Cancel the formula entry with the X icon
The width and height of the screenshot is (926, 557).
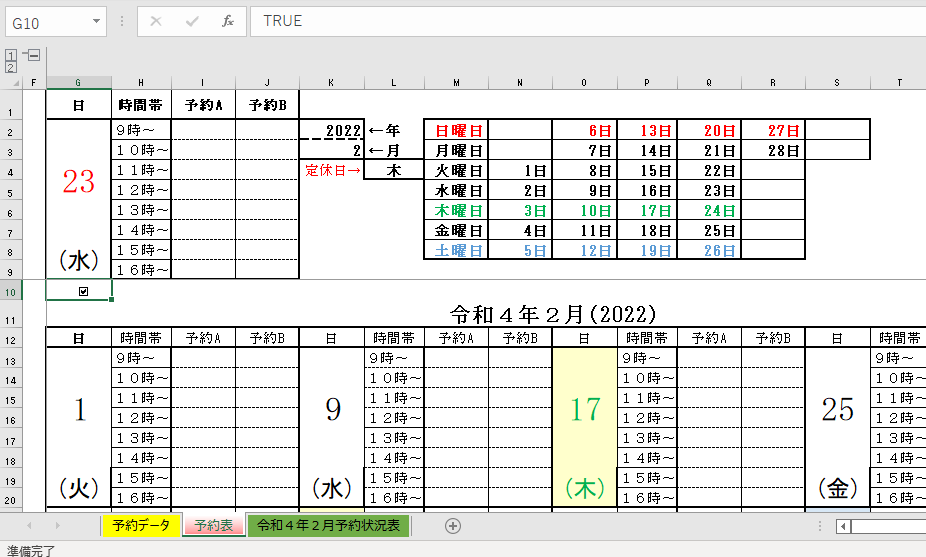pos(156,21)
